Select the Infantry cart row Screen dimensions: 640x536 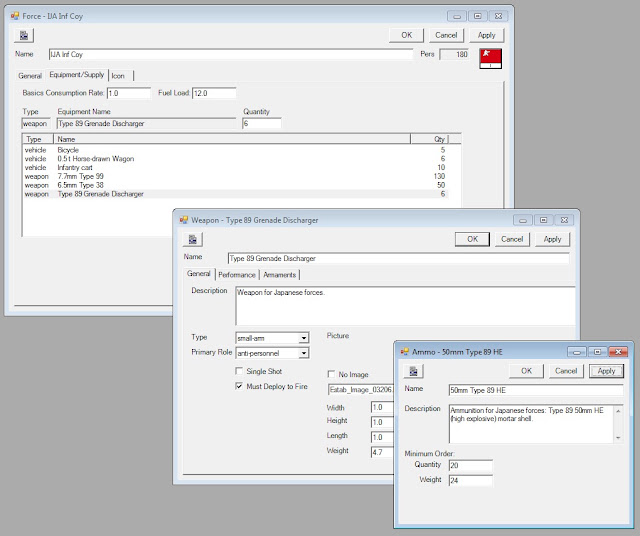click(x=236, y=167)
